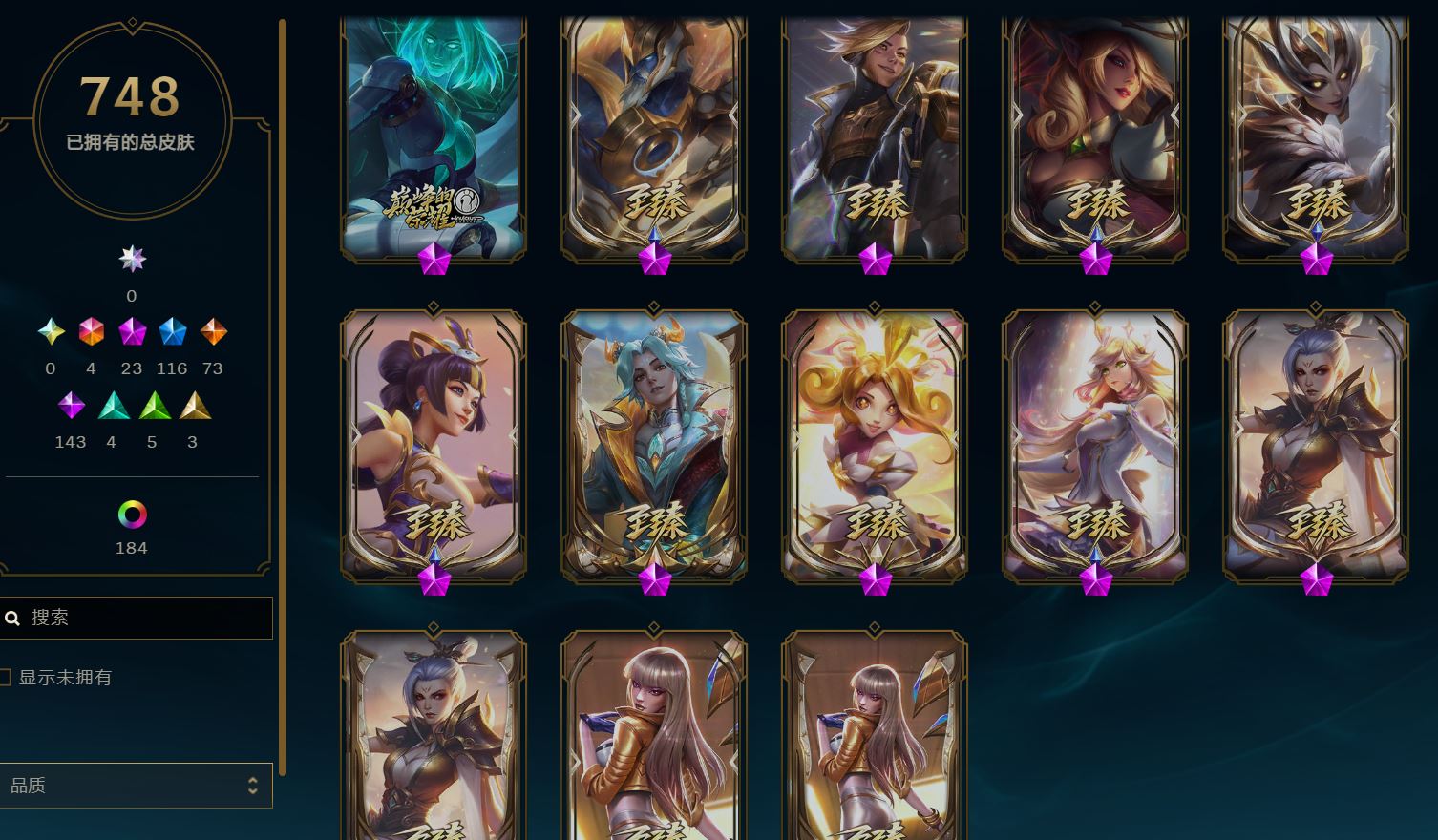Click the orange-pink hexagonal gem with count 4

(x=91, y=332)
